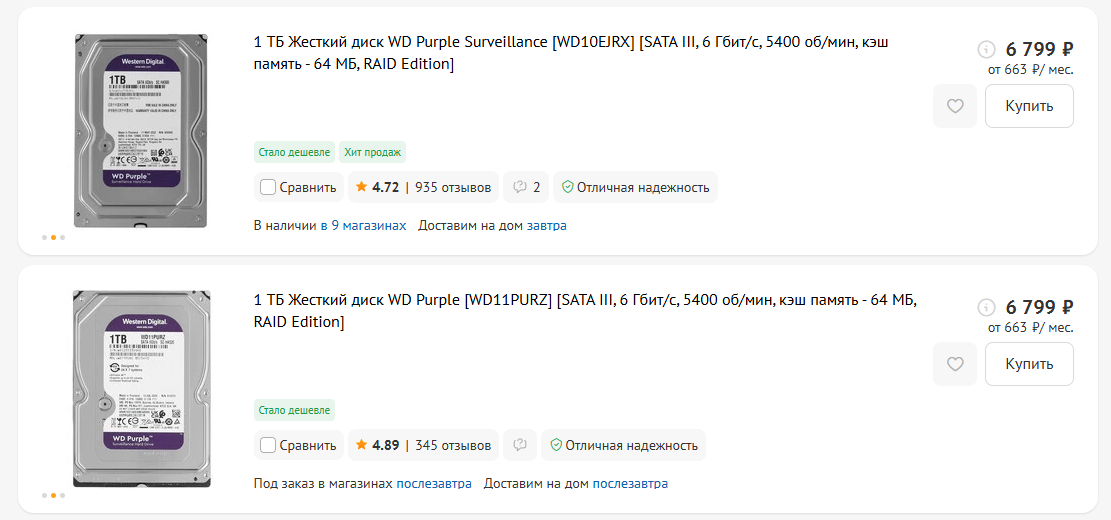Open the comments icon showing 2 questions
The image size is (1111, 520).
click(527, 187)
